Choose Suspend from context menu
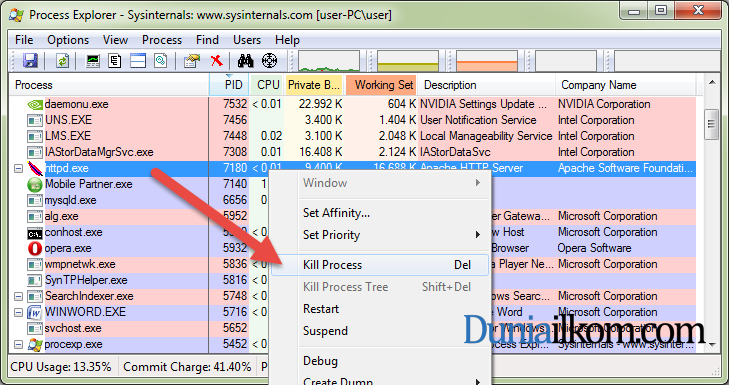 click(380, 331)
